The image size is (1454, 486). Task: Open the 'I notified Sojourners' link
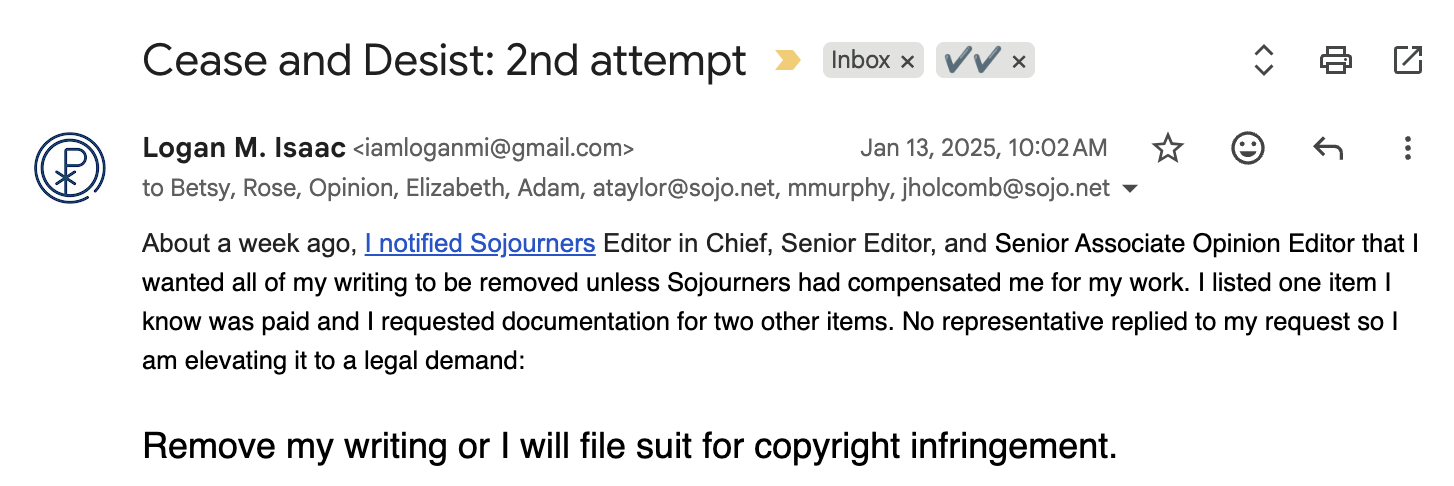click(480, 243)
